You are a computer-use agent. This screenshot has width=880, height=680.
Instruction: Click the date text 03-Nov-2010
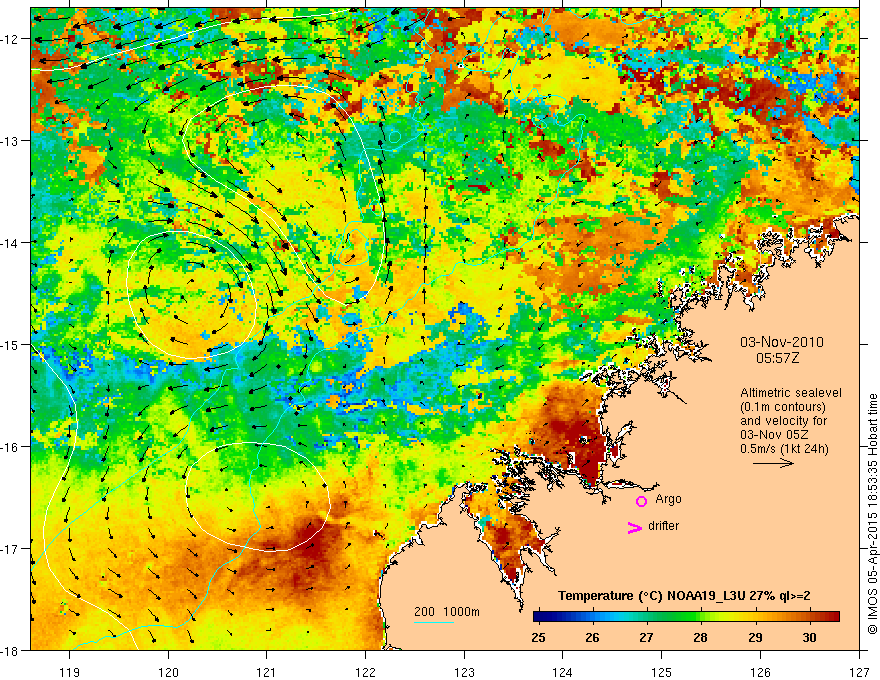(x=782, y=342)
